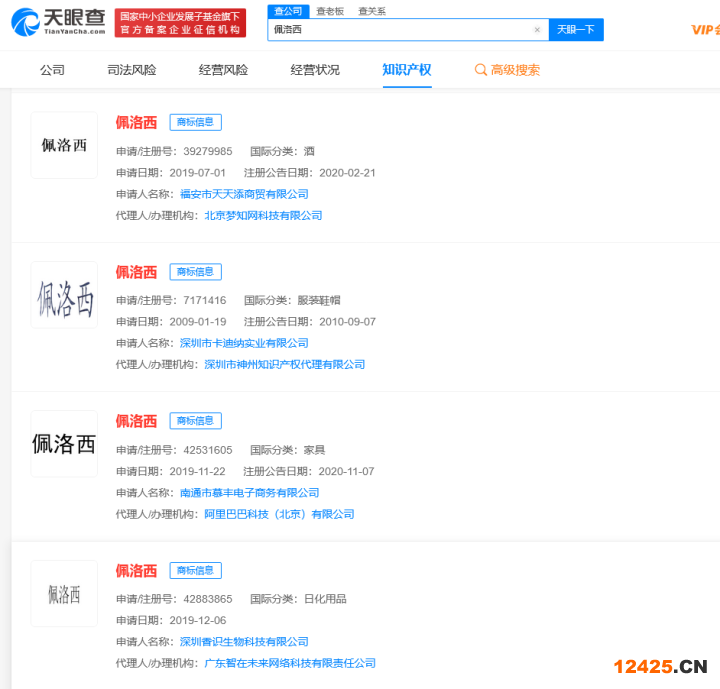Image resolution: width=720 pixels, height=689 pixels.
Task: Click the red government-fund banner badge
Action: (x=180, y=23)
